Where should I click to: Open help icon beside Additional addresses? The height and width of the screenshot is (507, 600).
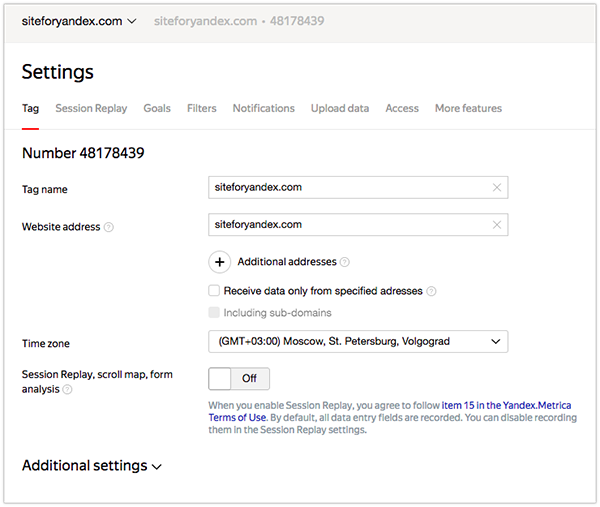click(x=345, y=262)
